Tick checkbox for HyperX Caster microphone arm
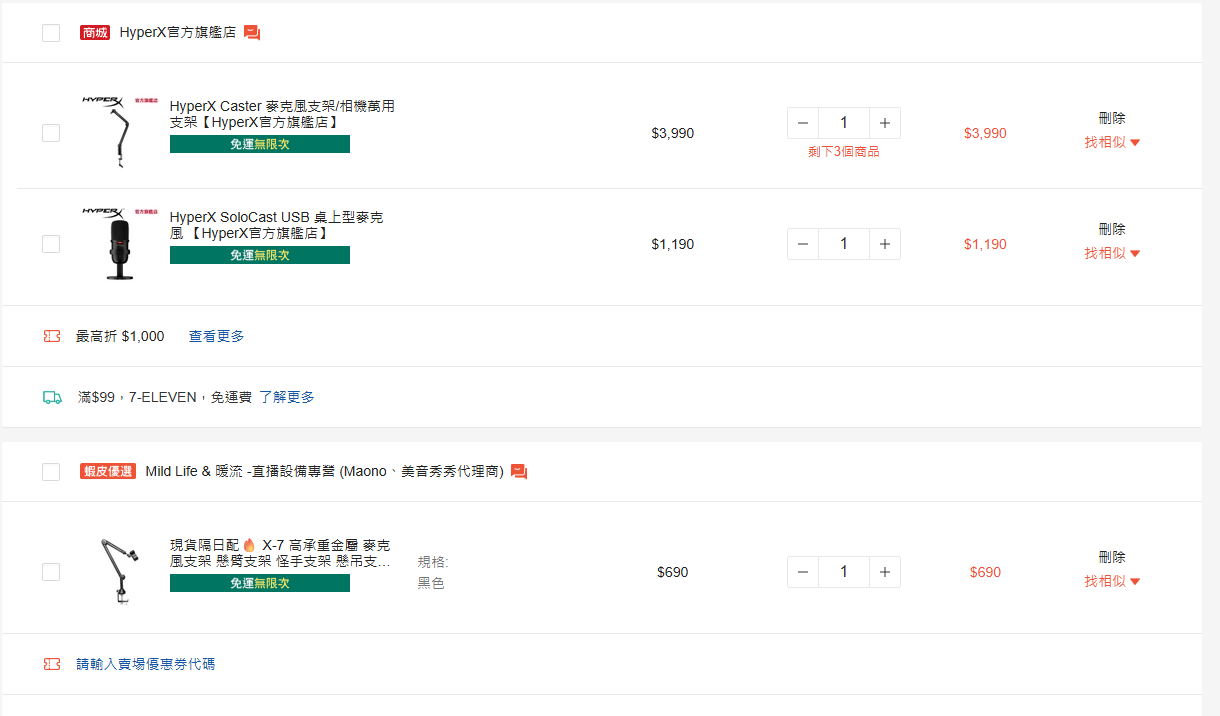 tap(51, 133)
